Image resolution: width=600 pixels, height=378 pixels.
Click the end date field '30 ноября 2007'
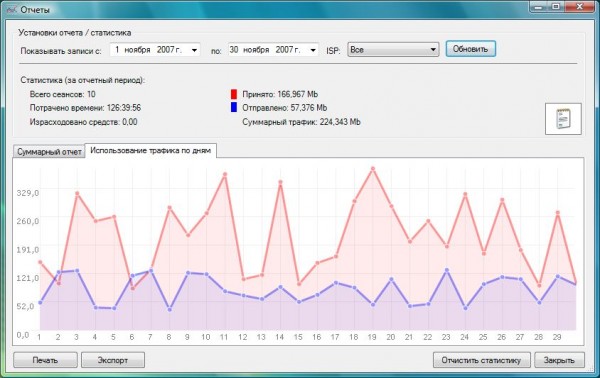(273, 50)
